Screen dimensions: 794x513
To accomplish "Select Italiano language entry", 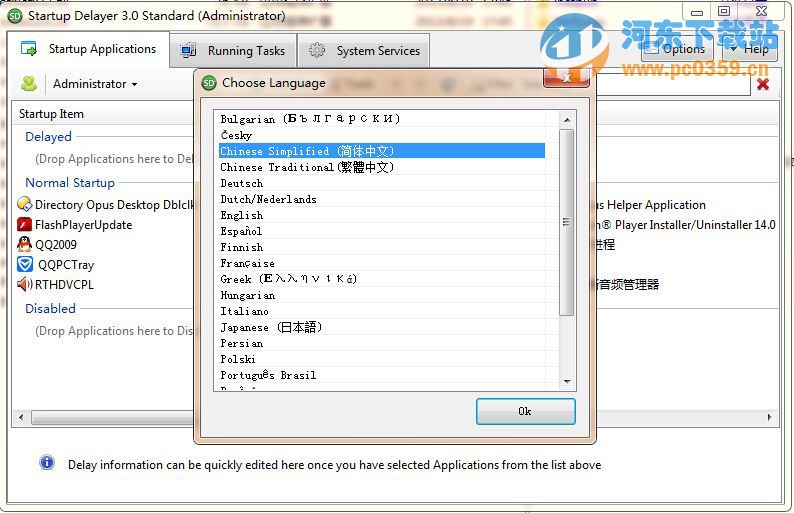I will coord(382,311).
